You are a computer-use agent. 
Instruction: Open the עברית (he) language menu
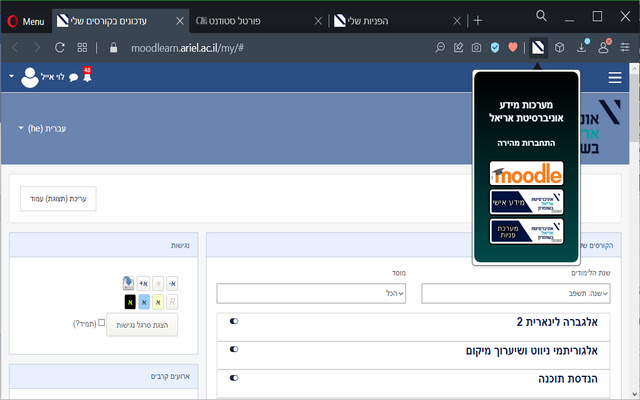click(42, 129)
